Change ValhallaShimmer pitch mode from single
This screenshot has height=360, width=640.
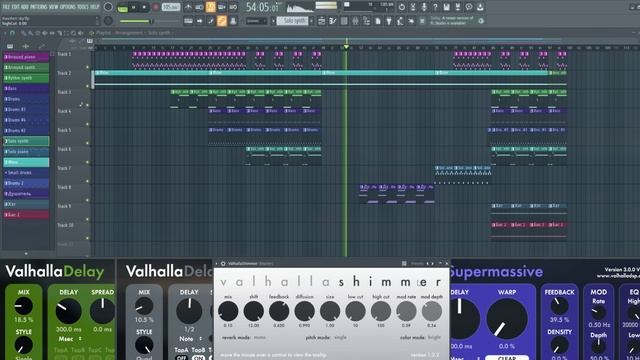point(340,338)
